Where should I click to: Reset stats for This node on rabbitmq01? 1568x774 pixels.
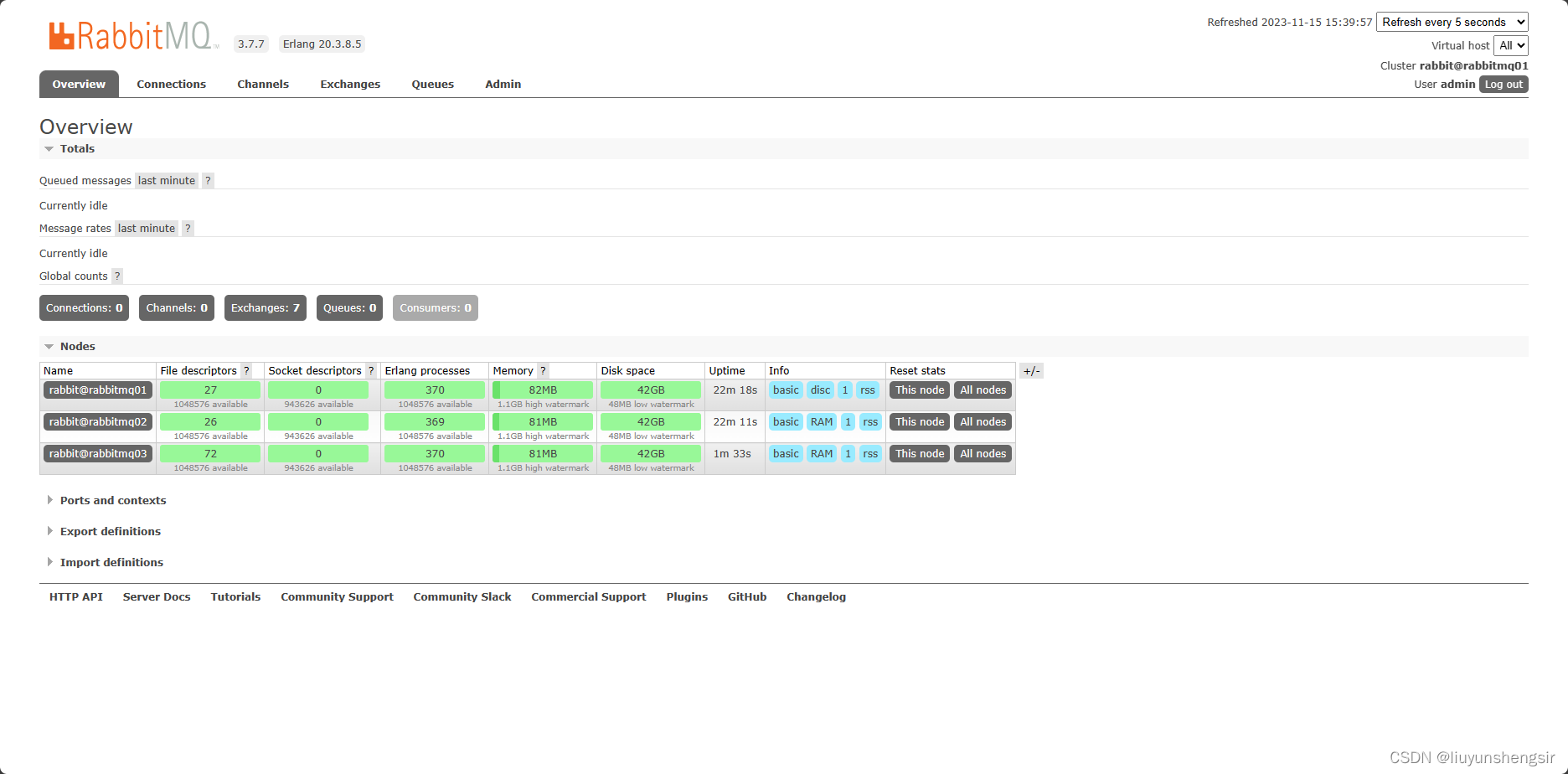[920, 390]
